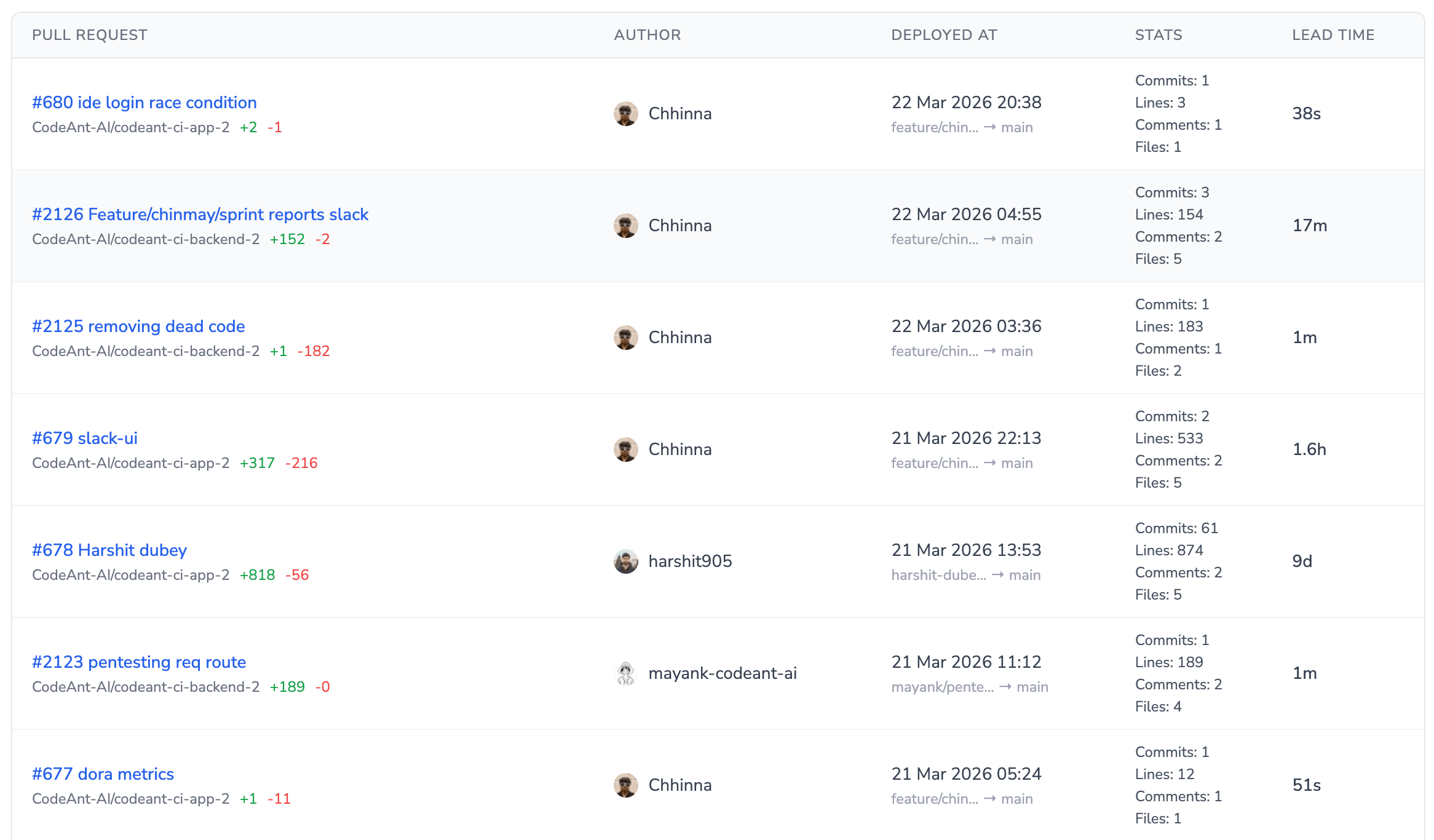
Task: Click lead time 1.6h
Action: [1309, 449]
